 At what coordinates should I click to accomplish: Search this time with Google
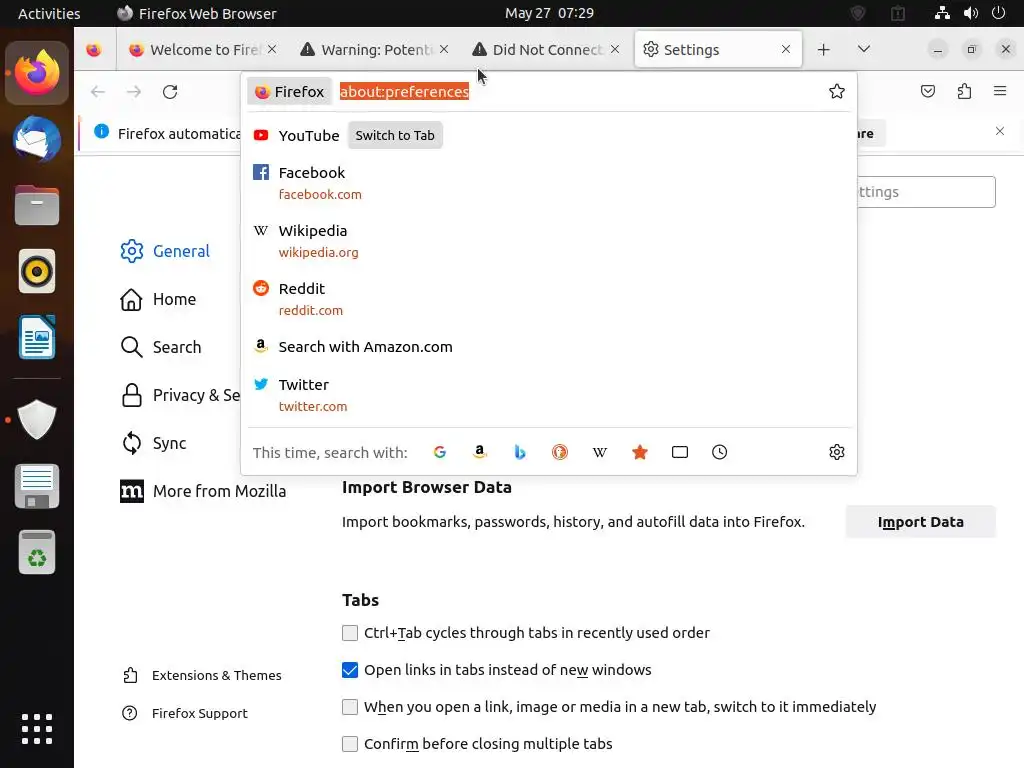(x=440, y=452)
